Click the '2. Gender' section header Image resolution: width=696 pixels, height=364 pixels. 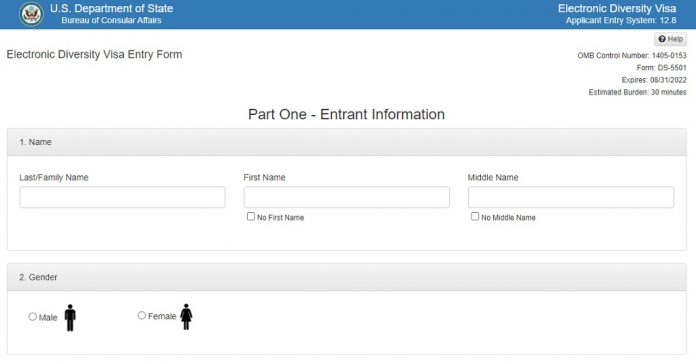347,277
